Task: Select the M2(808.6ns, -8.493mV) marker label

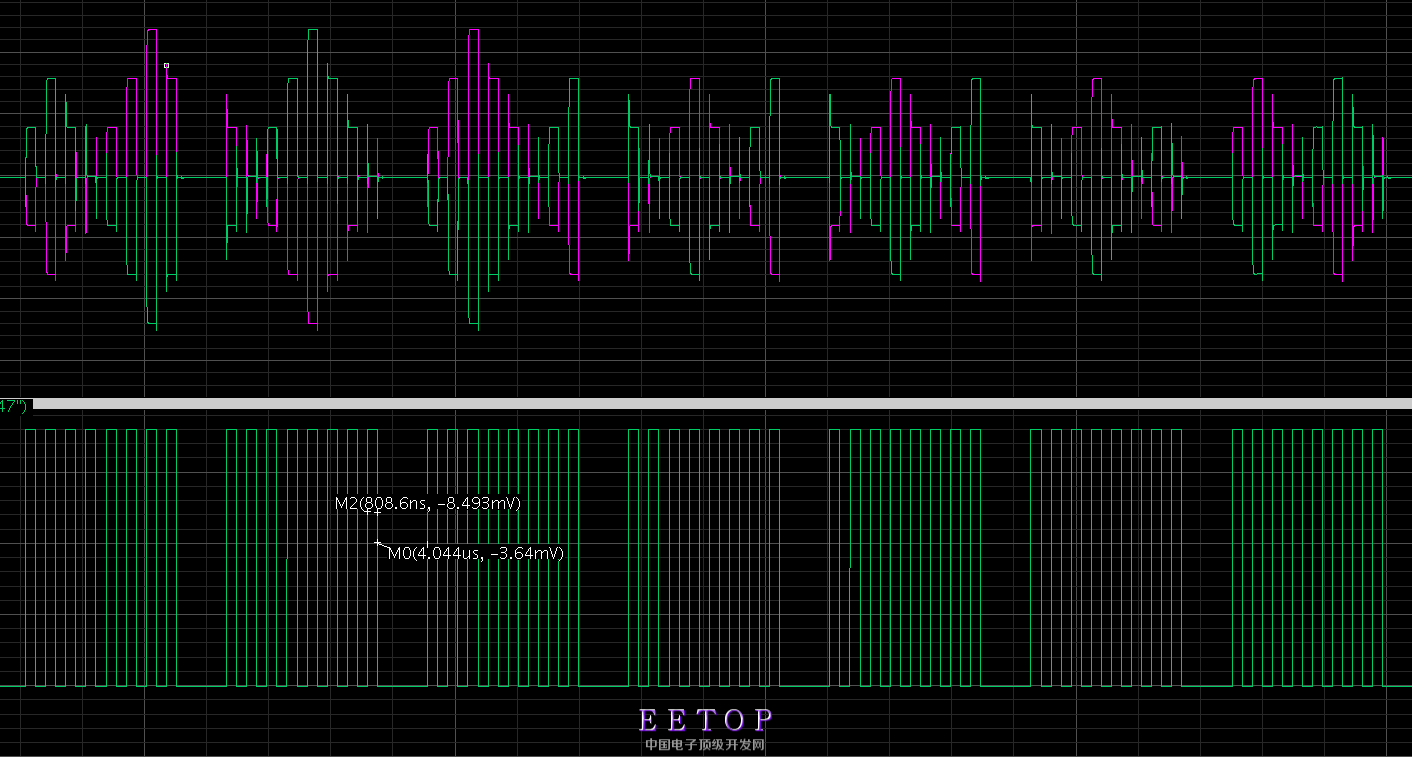Action: [428, 503]
